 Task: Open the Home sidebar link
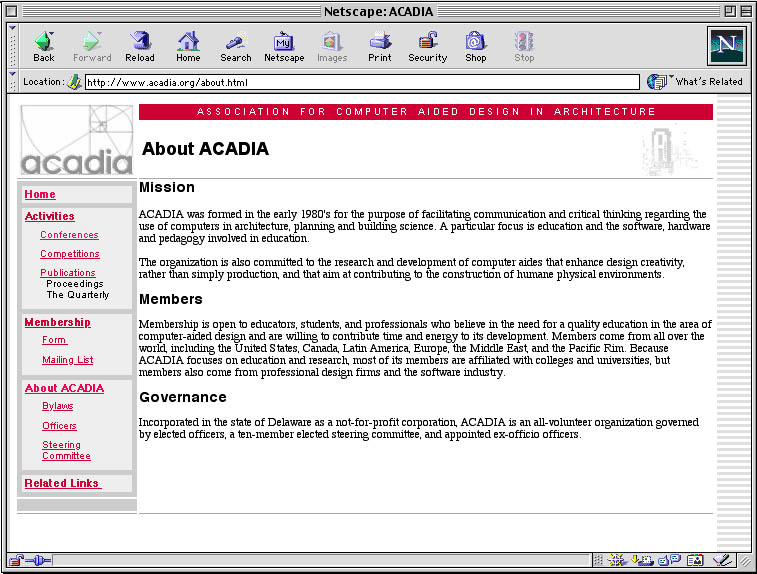[40, 194]
